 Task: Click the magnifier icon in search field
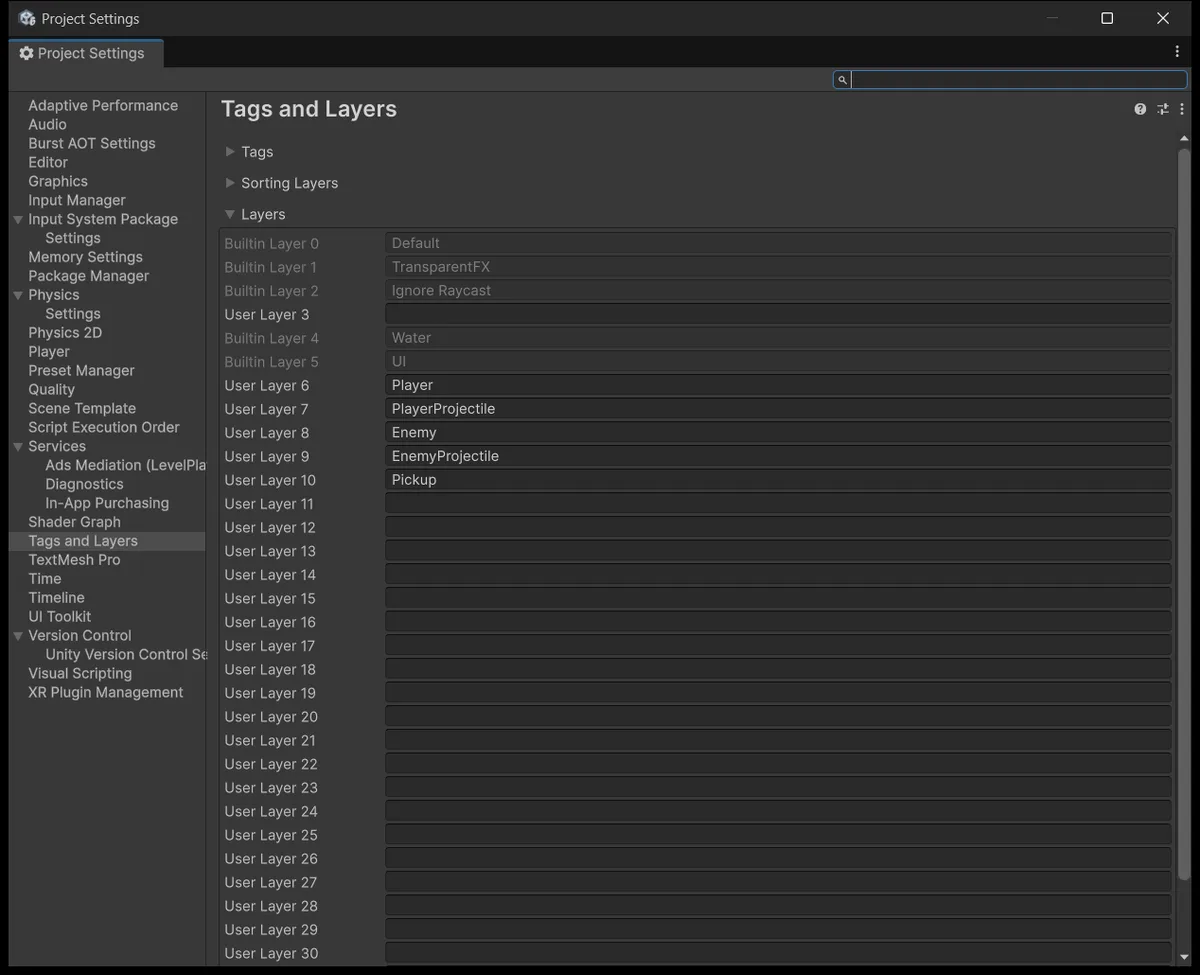pyautogui.click(x=842, y=80)
